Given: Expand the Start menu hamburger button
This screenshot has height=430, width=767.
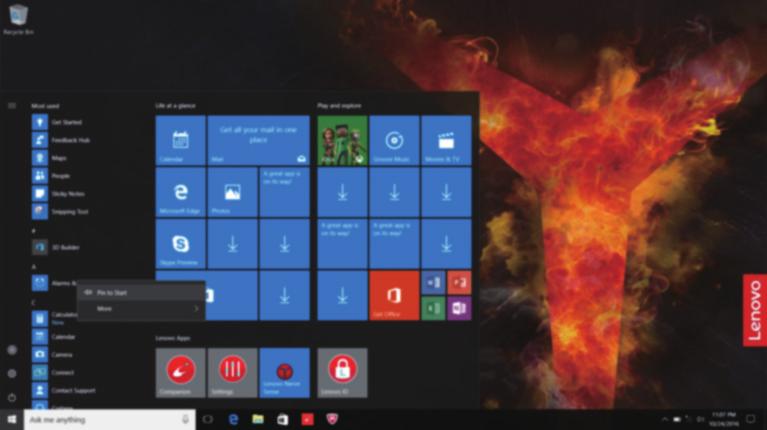Looking at the screenshot, I should point(12,106).
